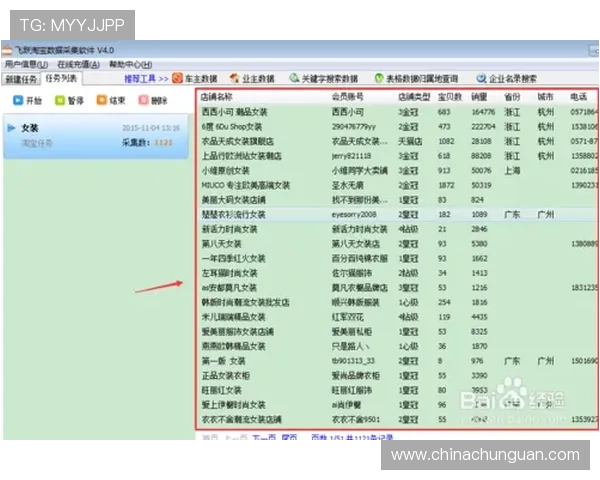Select the 西西小司 潮品女装 row
This screenshot has width=600, height=480.
point(397,112)
